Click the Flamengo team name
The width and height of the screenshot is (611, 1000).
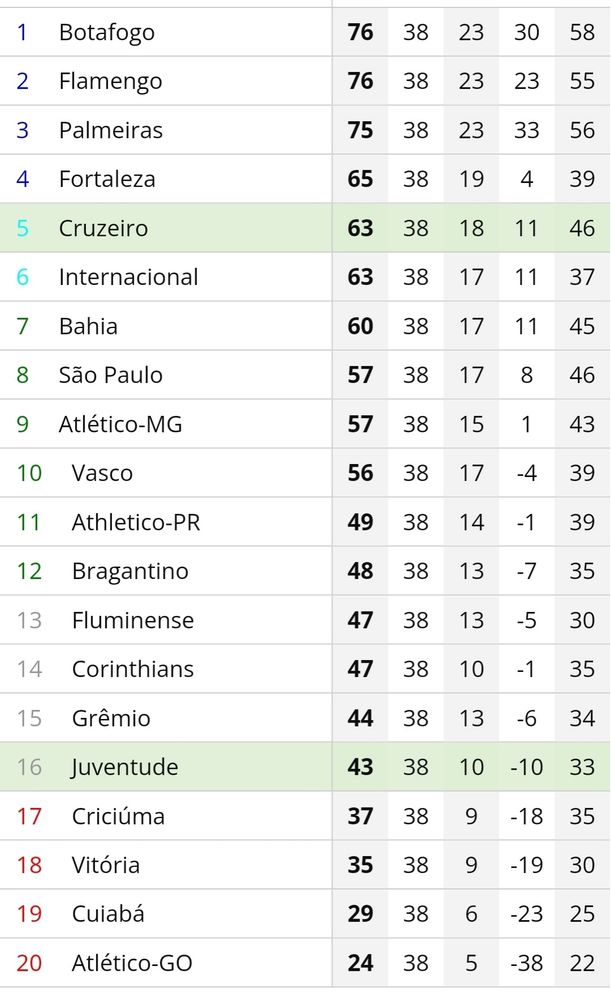(110, 81)
